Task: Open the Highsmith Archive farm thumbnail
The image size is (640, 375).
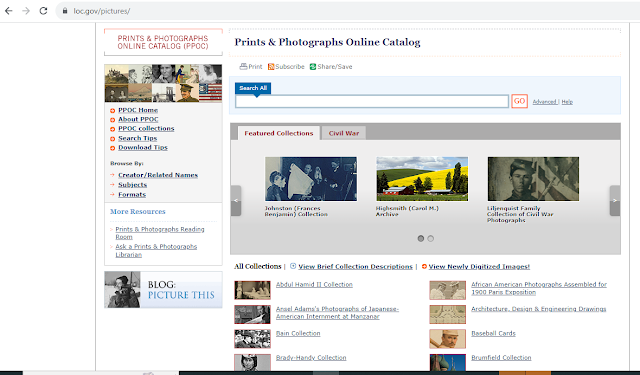Action: click(422, 179)
